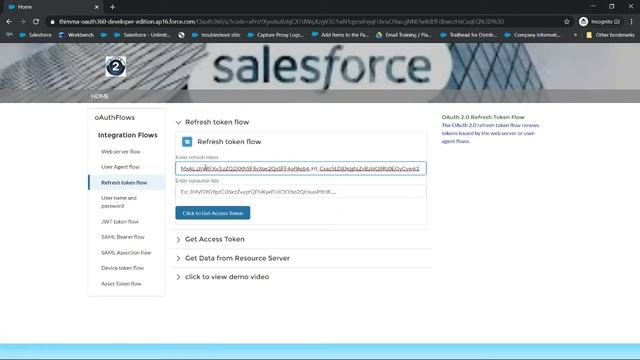This screenshot has width=640, height=360.
Task: Click the Click to Get Access Token button
Action: pyautogui.click(x=213, y=213)
